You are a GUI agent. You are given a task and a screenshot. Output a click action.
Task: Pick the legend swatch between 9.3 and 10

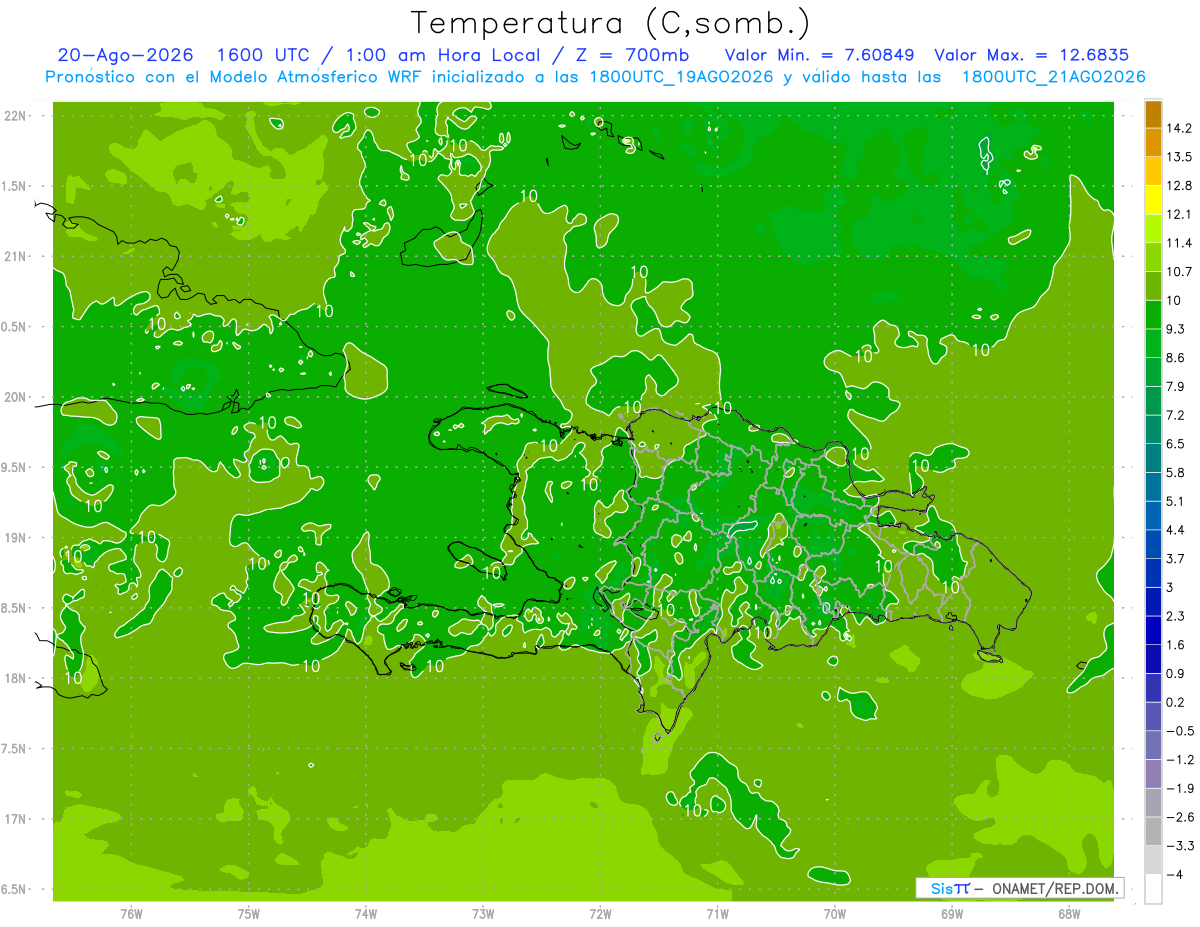(x=1153, y=315)
